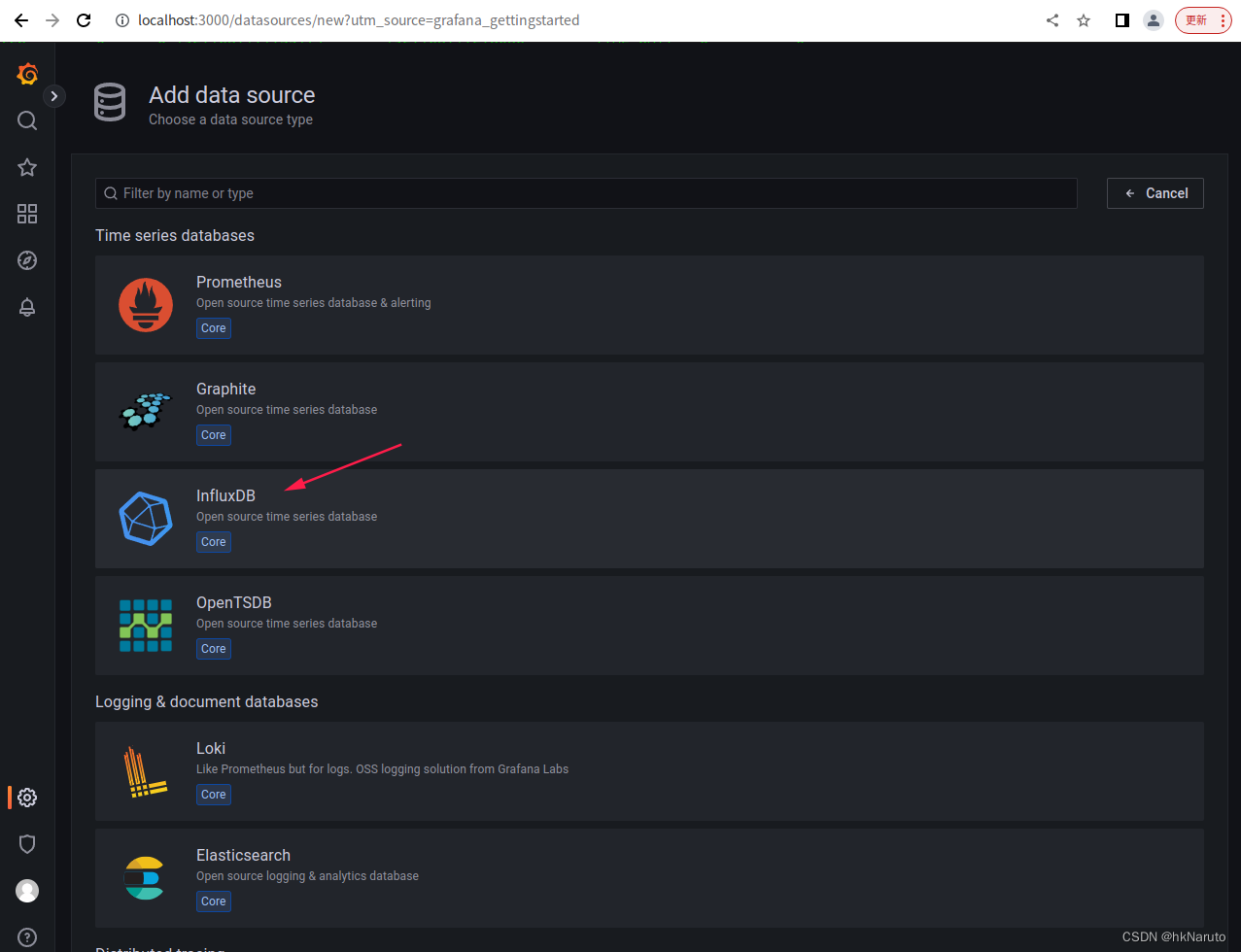The width and height of the screenshot is (1241, 952).
Task: Bookmark the page with the address bar star
Action: click(x=1083, y=19)
